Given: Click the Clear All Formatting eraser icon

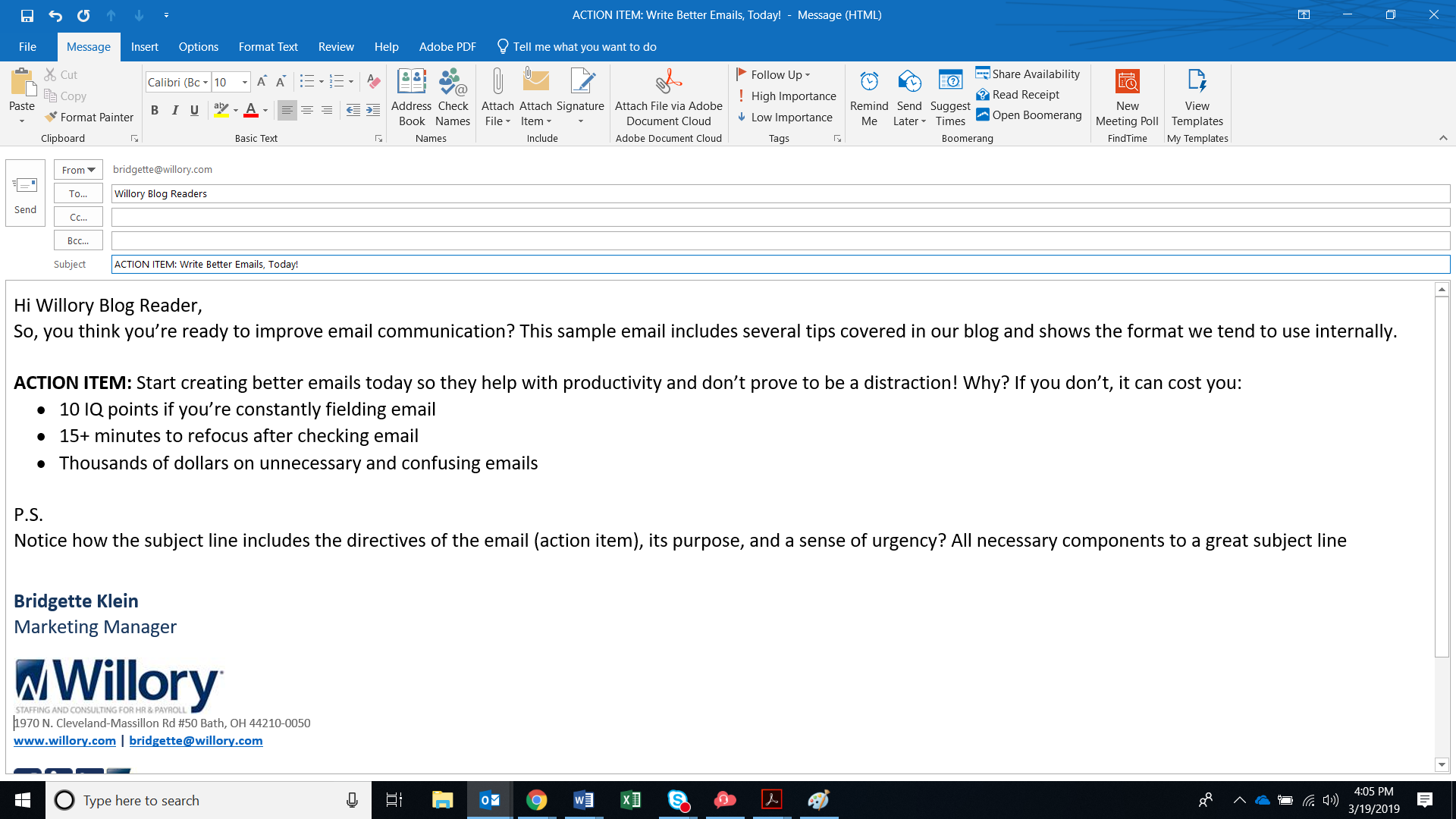Looking at the screenshot, I should click(373, 82).
